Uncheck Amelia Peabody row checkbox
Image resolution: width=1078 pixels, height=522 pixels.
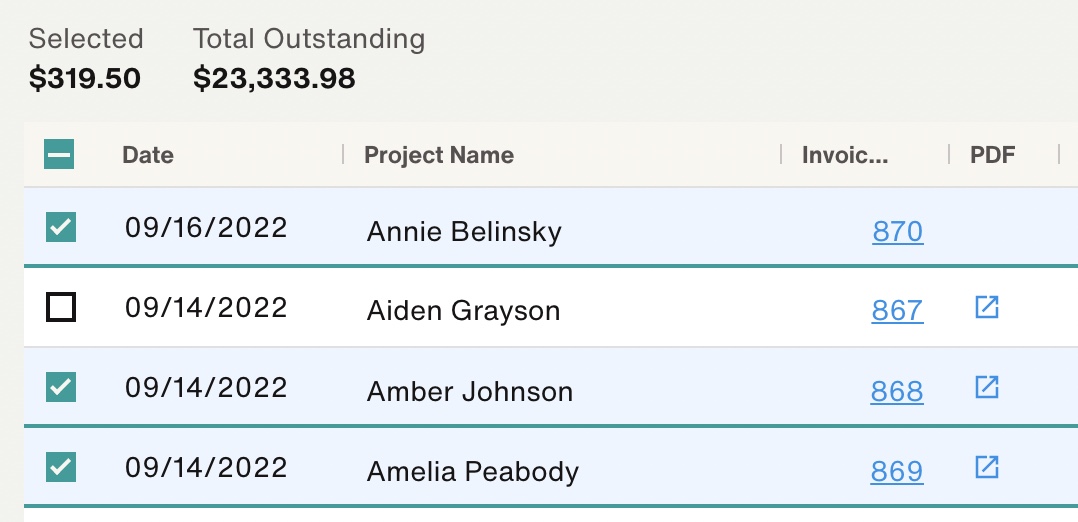[61, 467]
